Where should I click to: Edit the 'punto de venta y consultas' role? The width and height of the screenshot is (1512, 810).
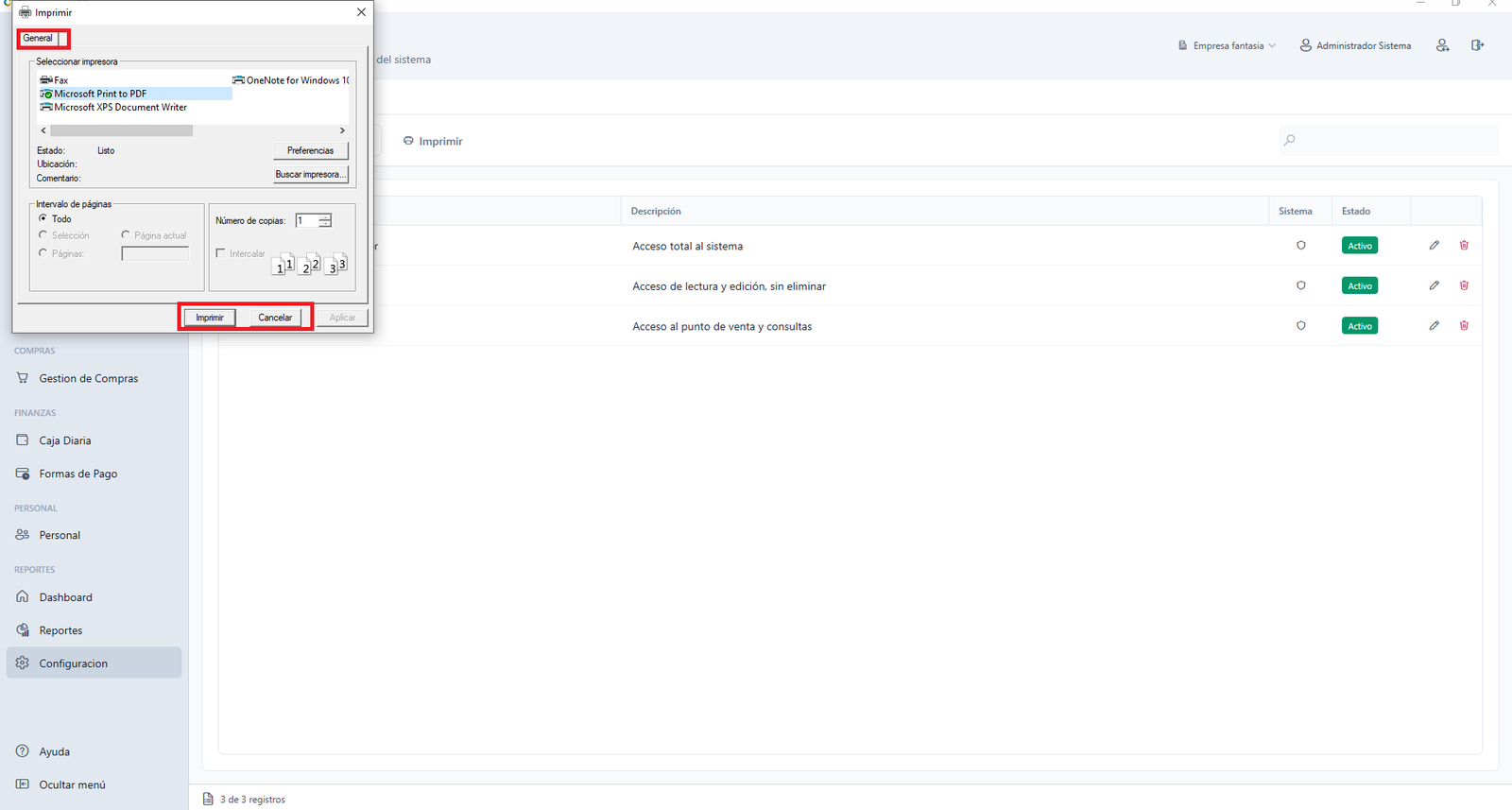tap(1434, 325)
